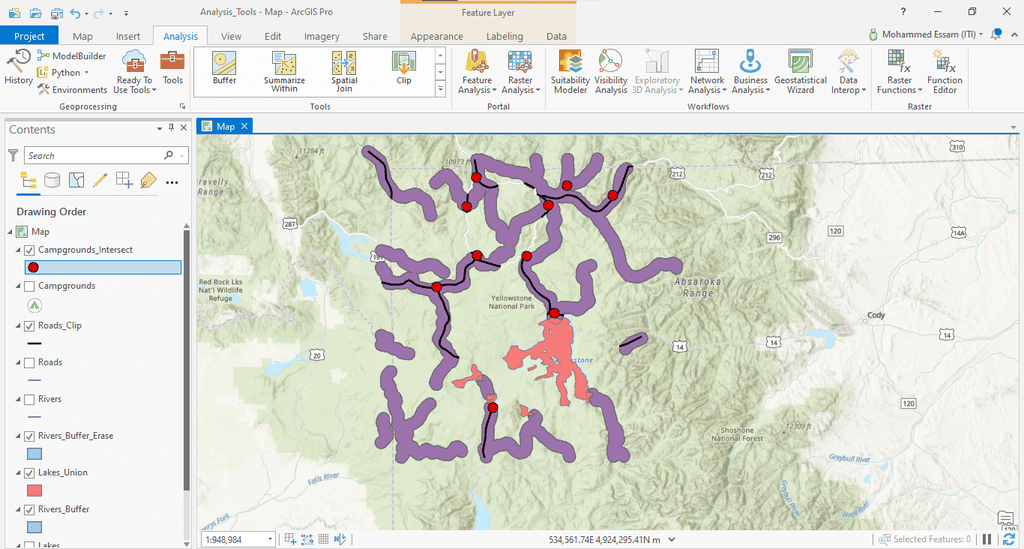Screen dimensions: 1024x549
Task: Open Environments settings
Action: pyautogui.click(x=72, y=89)
